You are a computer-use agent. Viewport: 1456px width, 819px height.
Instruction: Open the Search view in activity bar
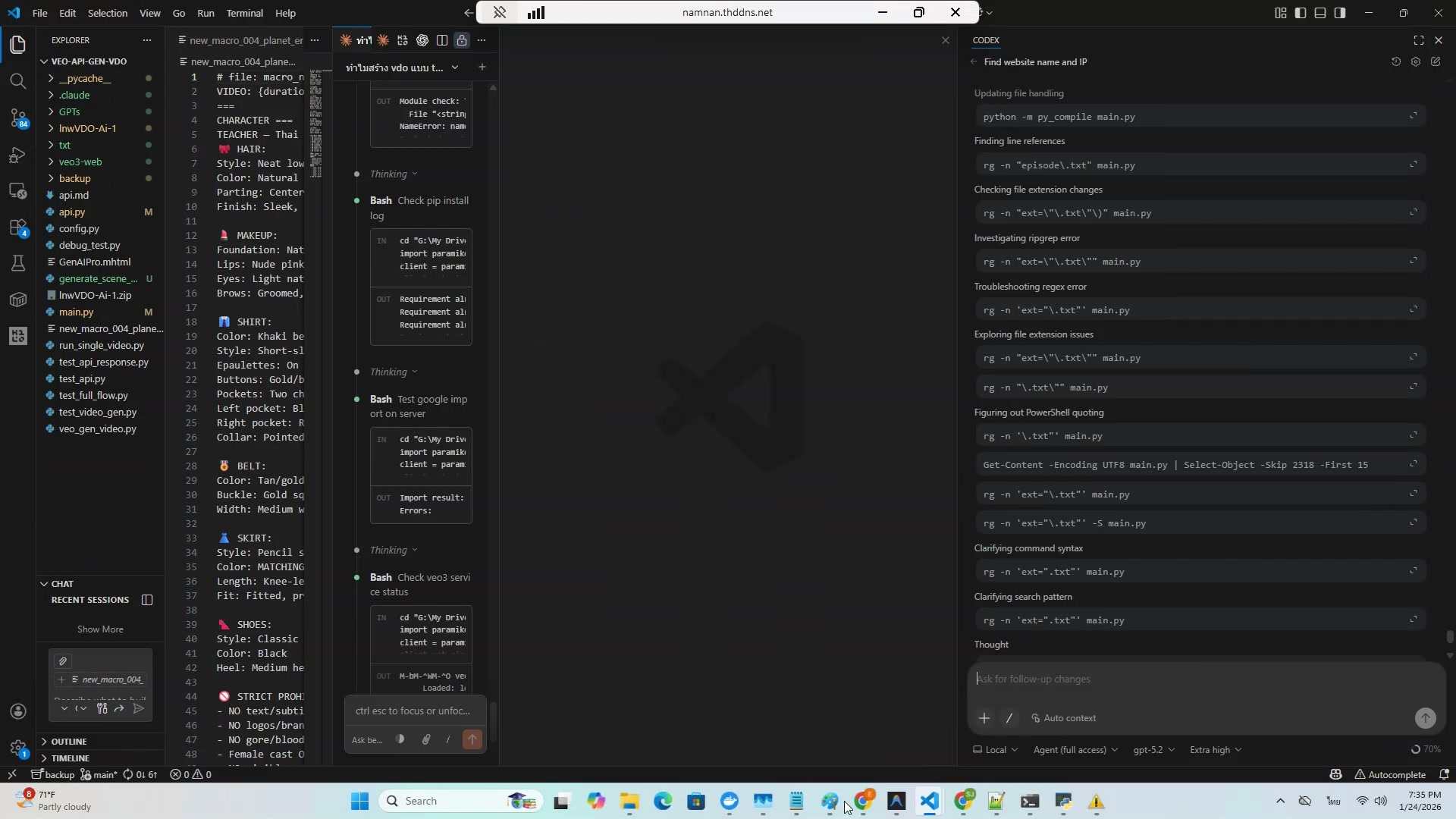17,81
